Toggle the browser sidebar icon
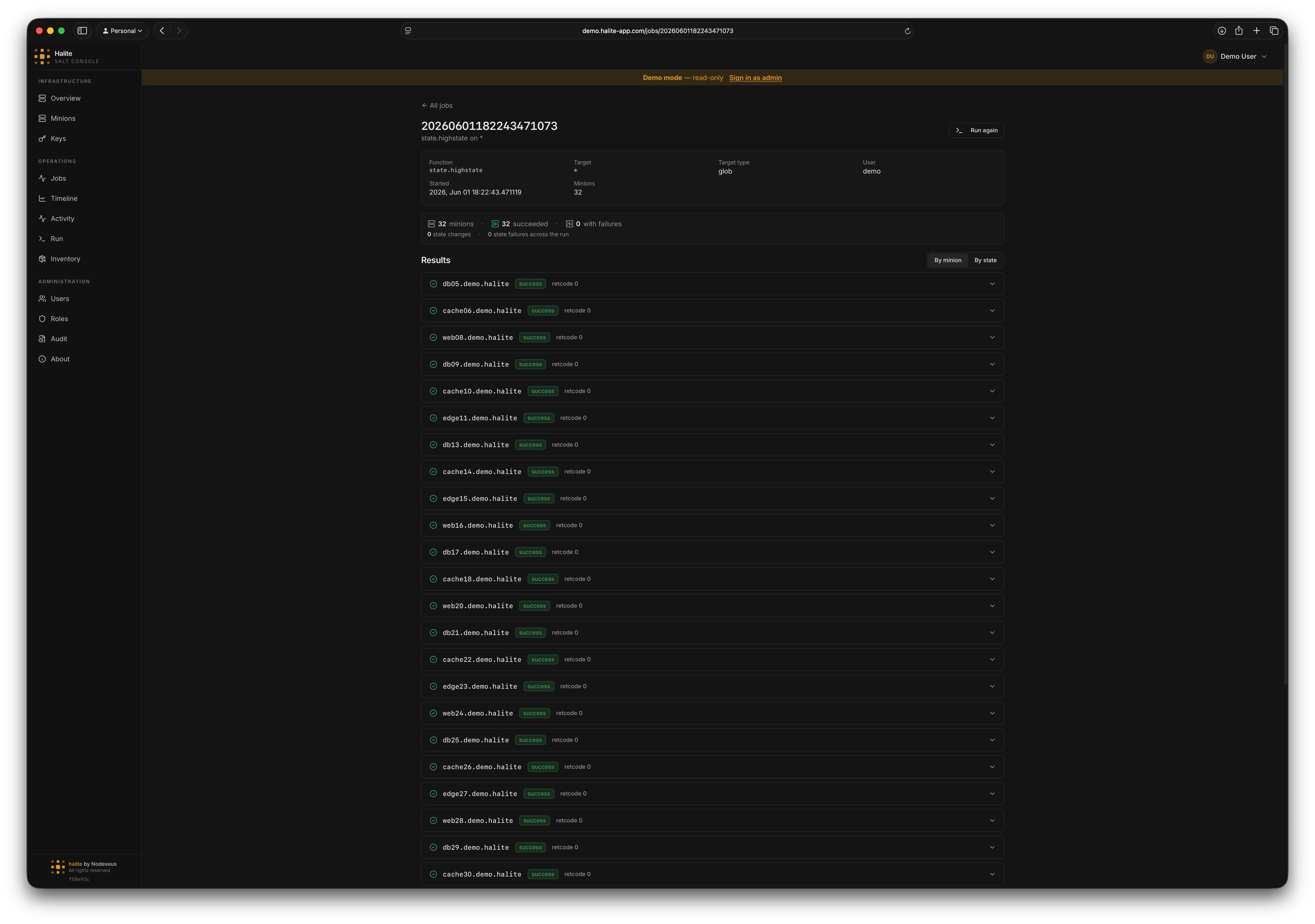Viewport: 1315px width, 924px height. click(x=82, y=31)
